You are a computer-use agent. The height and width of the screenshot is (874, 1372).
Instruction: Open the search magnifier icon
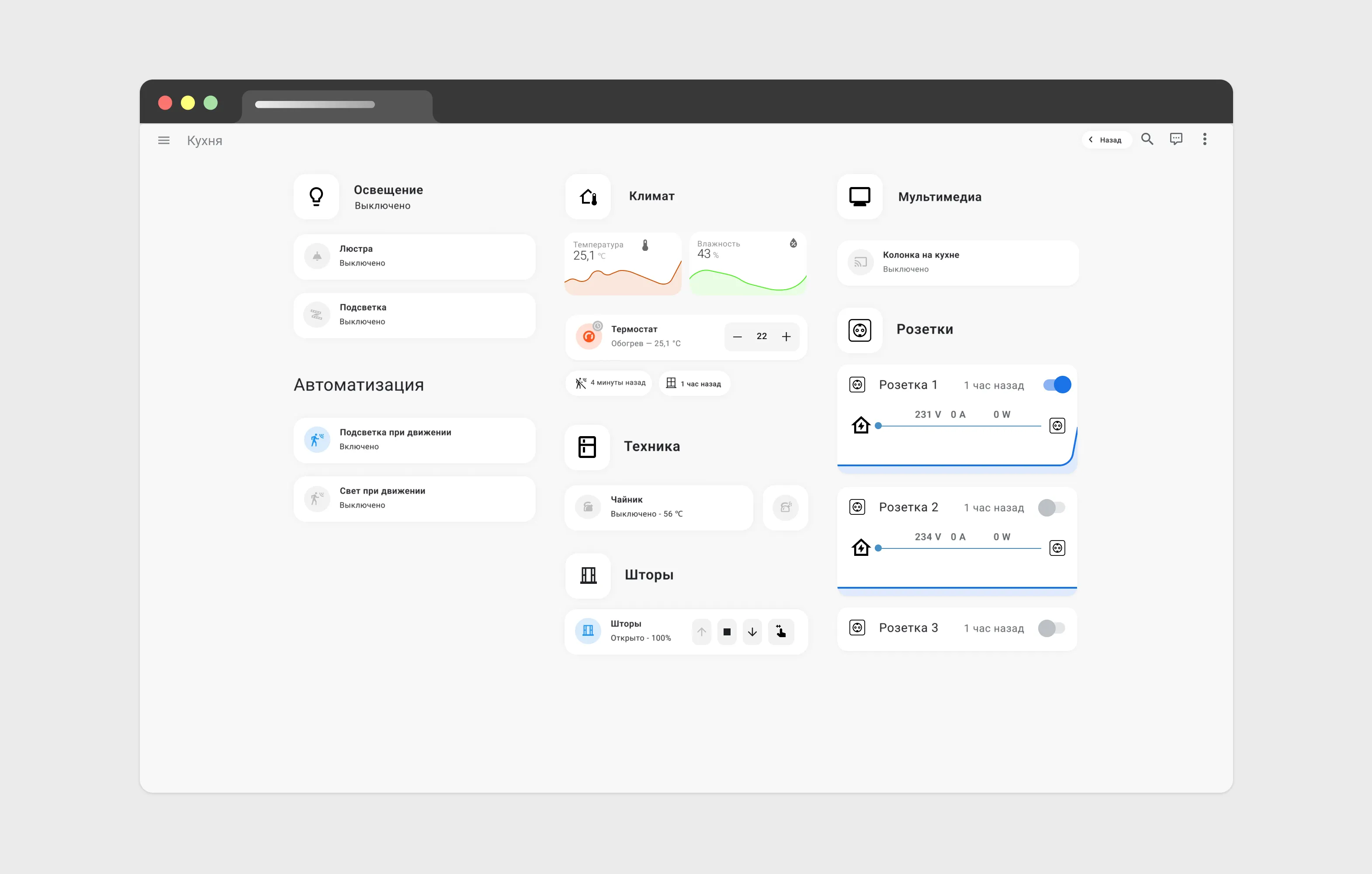coord(1147,139)
